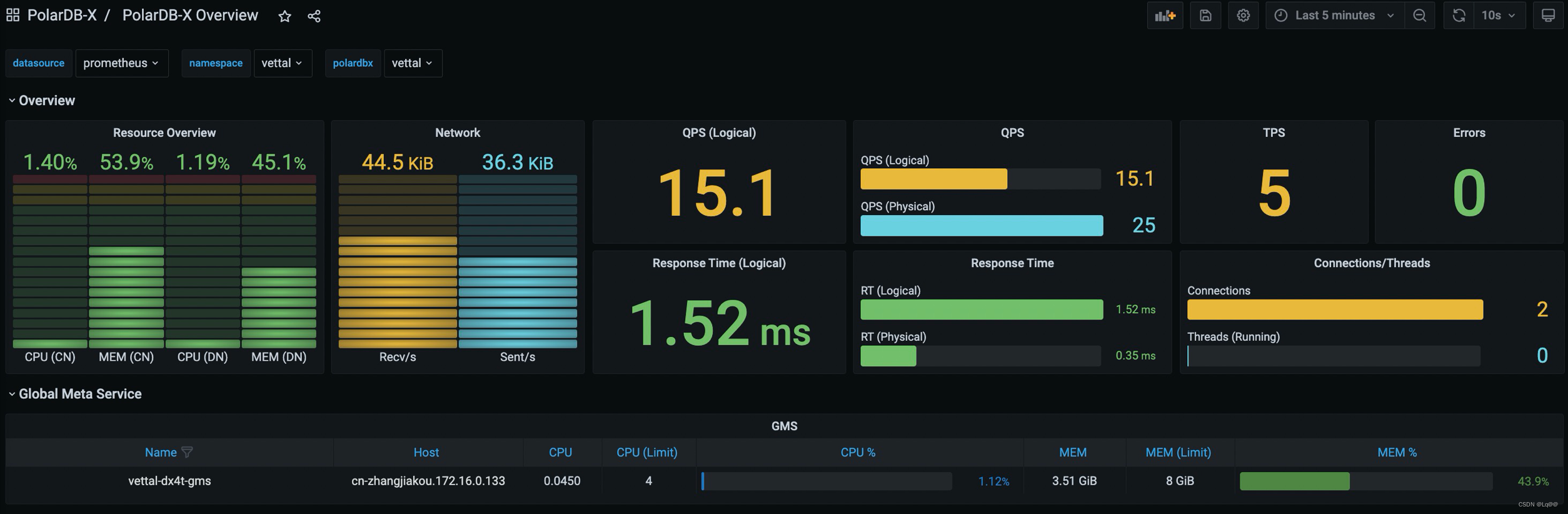The image size is (1568, 514).
Task: Click the MEM (DN) LCD gauge
Action: (x=279, y=261)
